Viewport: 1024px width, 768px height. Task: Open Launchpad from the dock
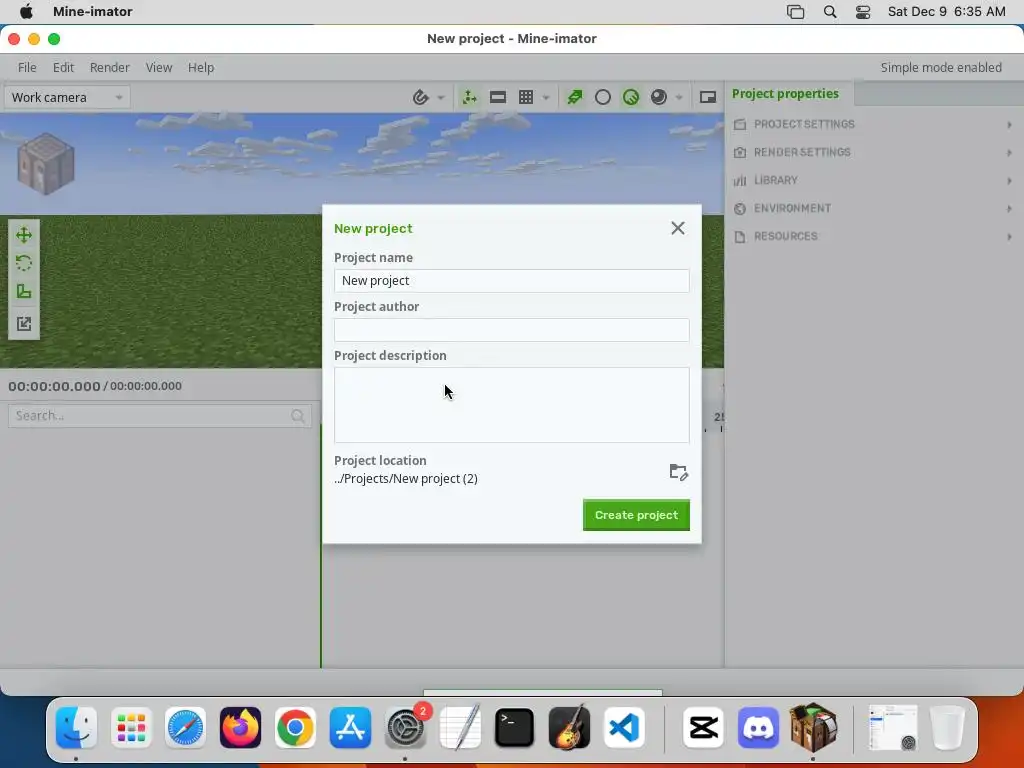(131, 728)
